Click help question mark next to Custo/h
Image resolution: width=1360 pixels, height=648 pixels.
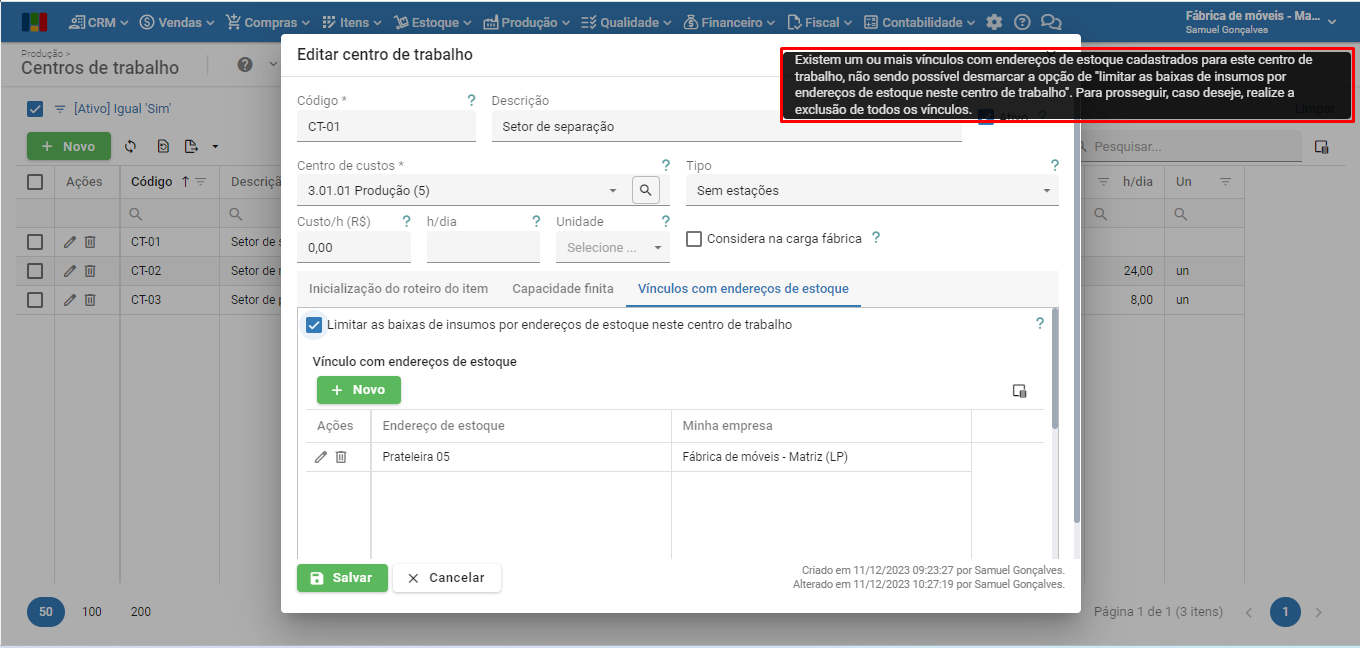click(x=406, y=221)
